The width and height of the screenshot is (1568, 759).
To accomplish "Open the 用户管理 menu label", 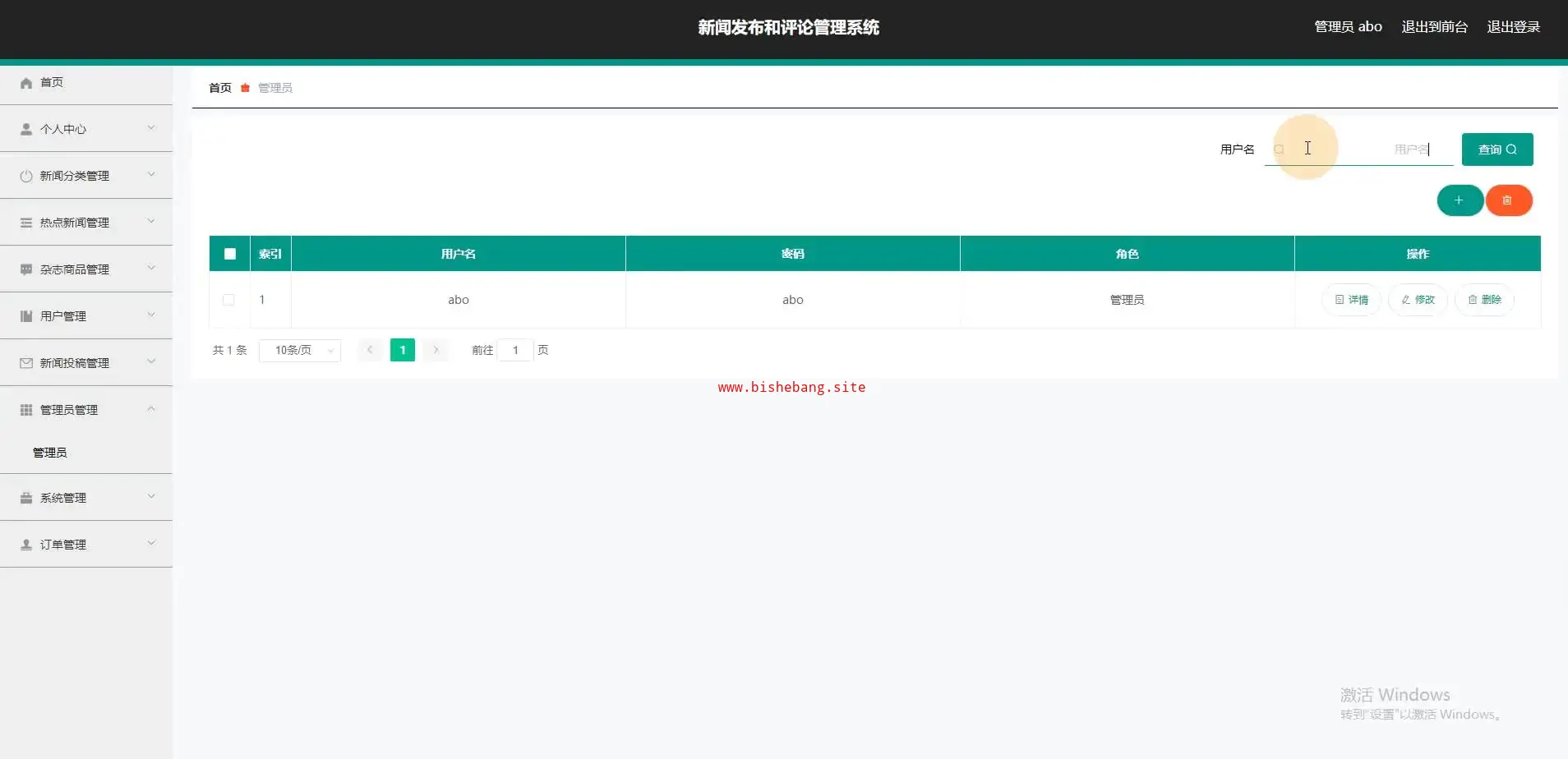I will [63, 317].
